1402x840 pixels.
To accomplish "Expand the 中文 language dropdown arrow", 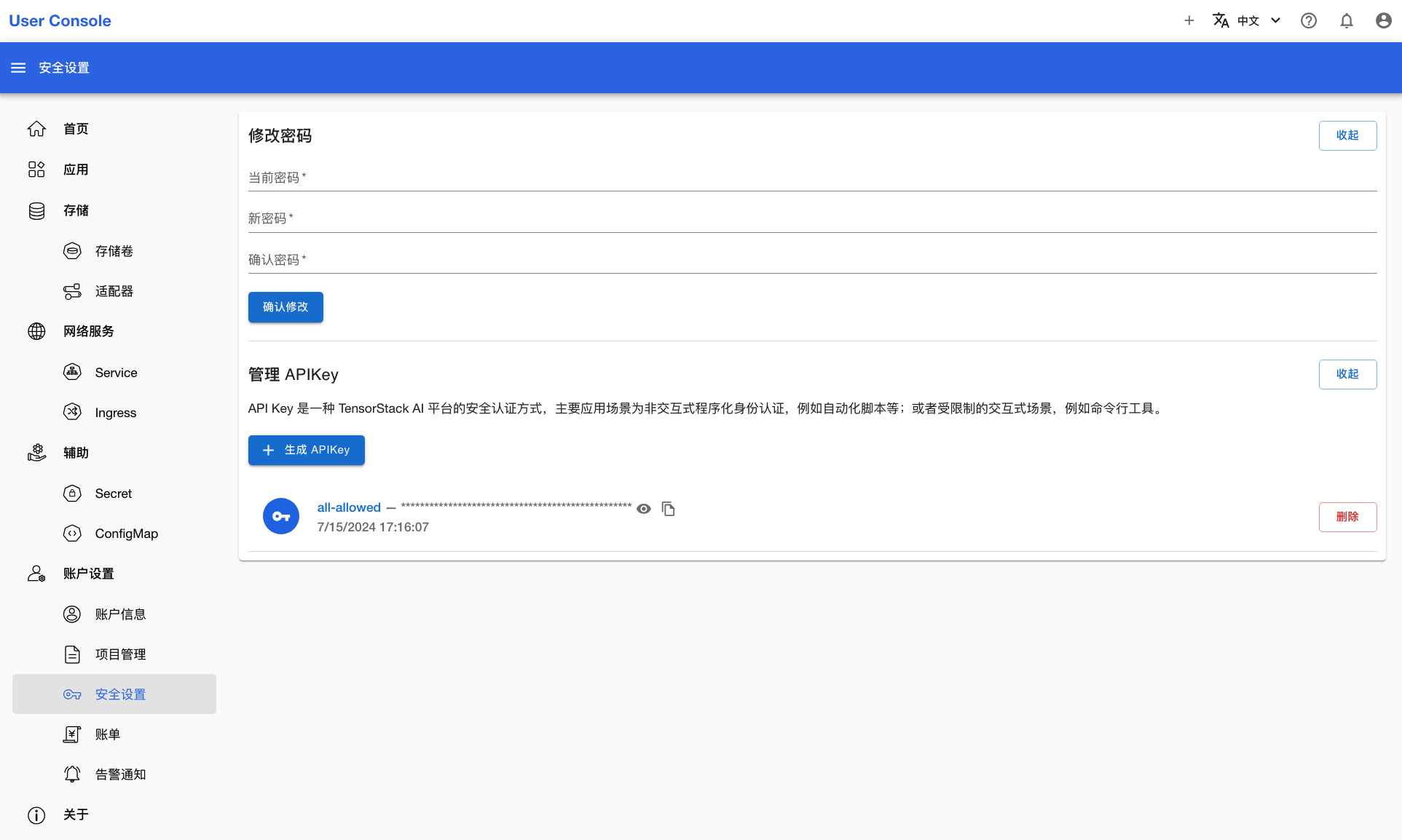I will (x=1275, y=20).
